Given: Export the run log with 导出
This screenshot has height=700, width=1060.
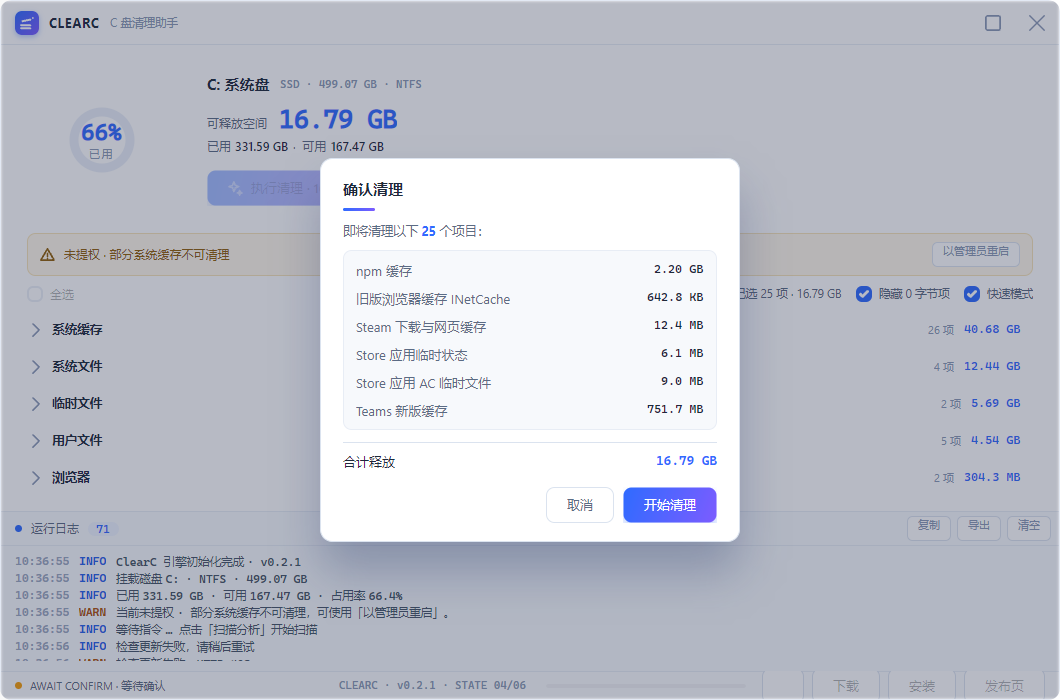Looking at the screenshot, I should (978, 526).
